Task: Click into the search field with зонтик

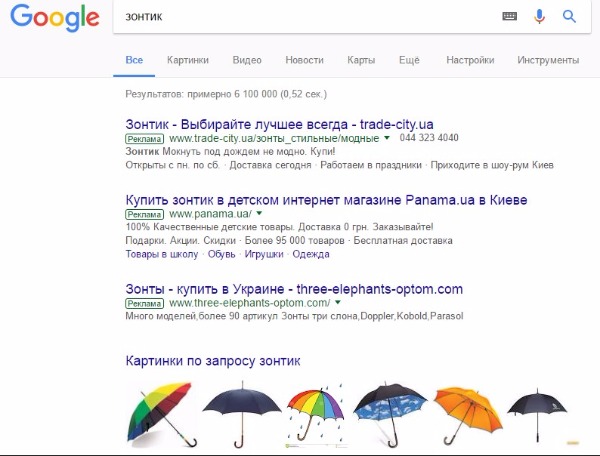Action: click(304, 16)
